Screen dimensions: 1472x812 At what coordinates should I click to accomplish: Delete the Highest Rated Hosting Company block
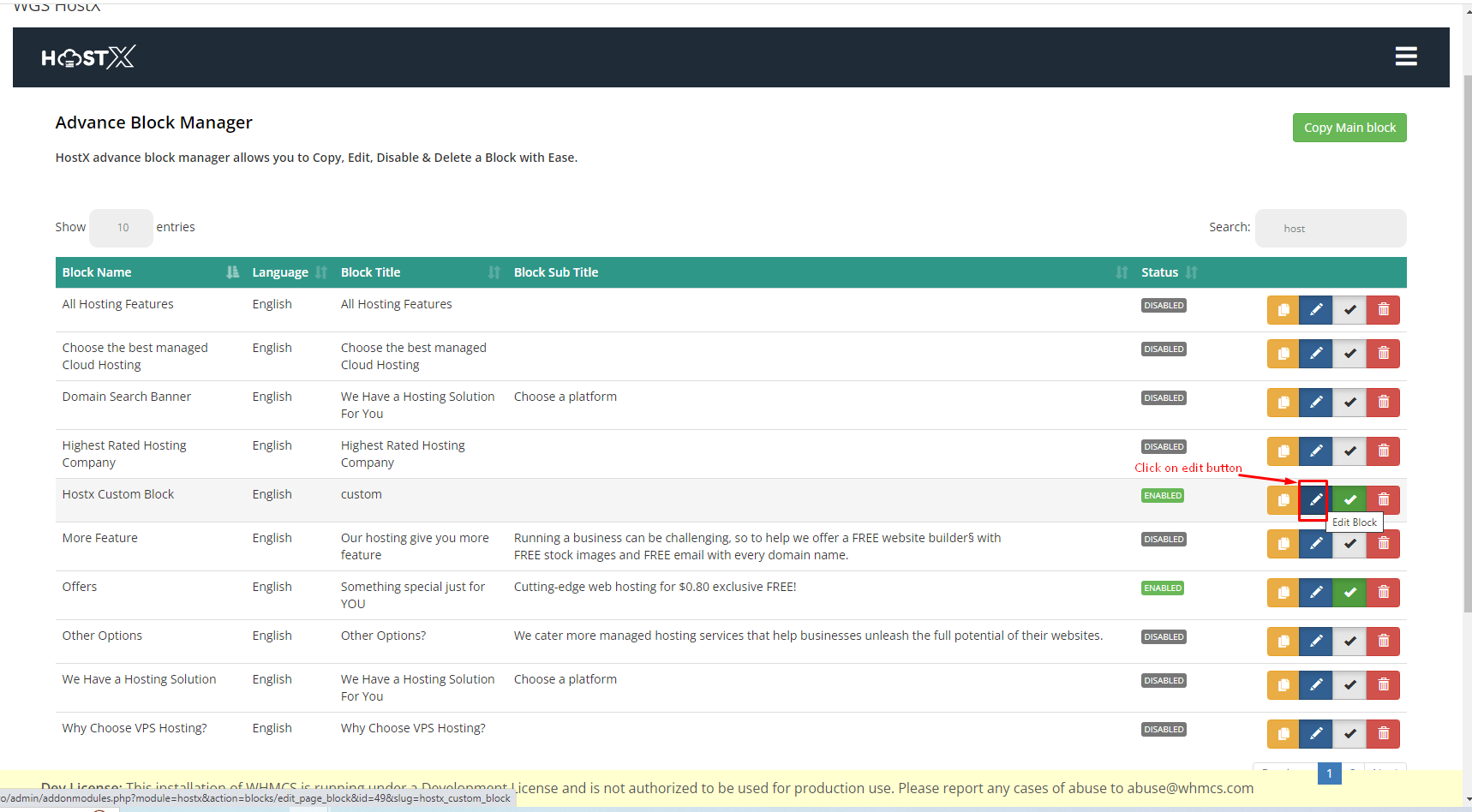[x=1383, y=451]
